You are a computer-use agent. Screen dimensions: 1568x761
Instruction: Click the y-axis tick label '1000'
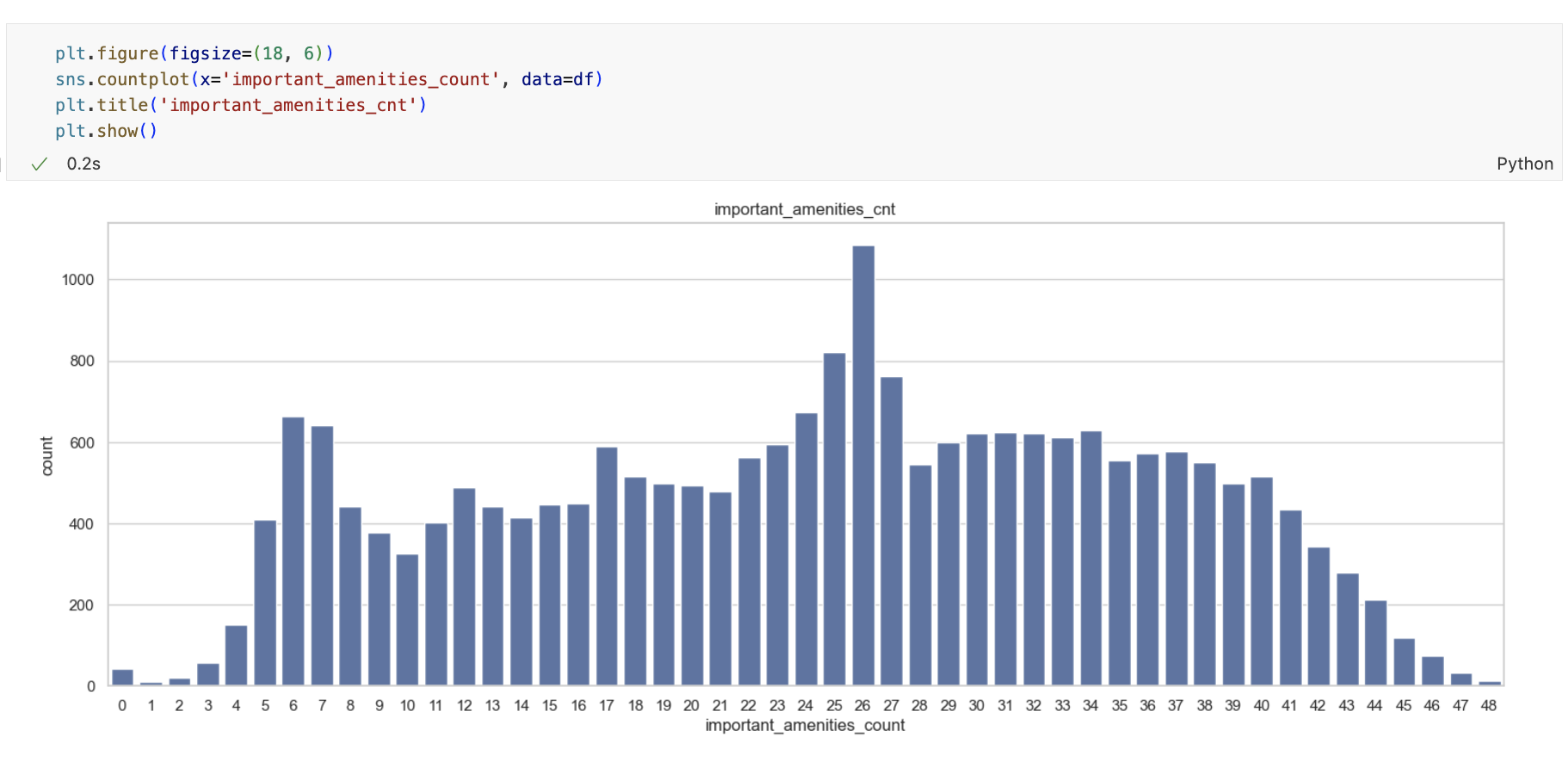tap(77, 280)
